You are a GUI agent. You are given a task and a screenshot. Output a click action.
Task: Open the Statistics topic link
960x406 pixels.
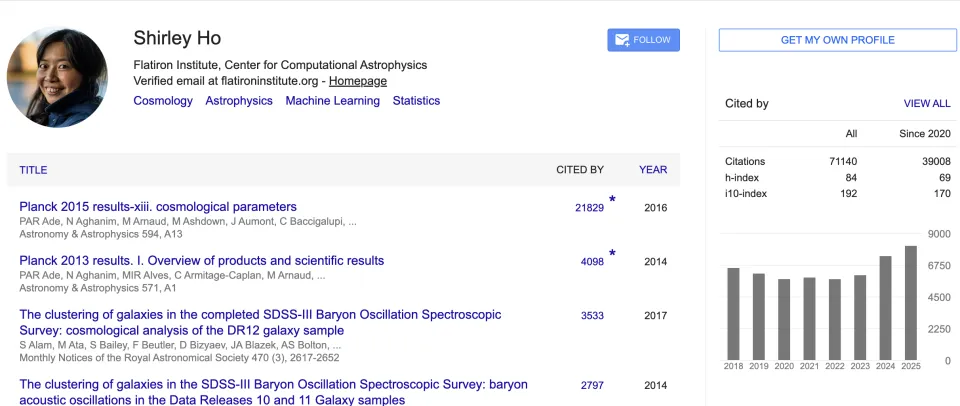tap(416, 101)
